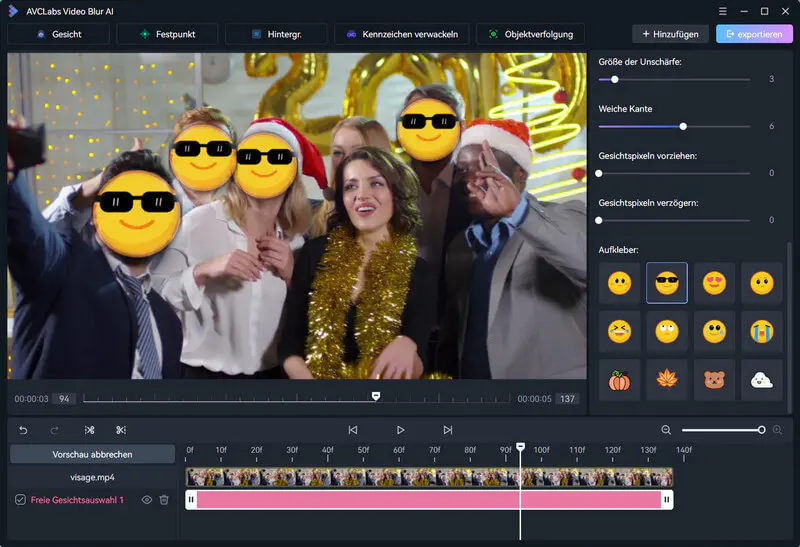The image size is (800, 547).
Task: Select the maple leaf sticker
Action: (667, 380)
